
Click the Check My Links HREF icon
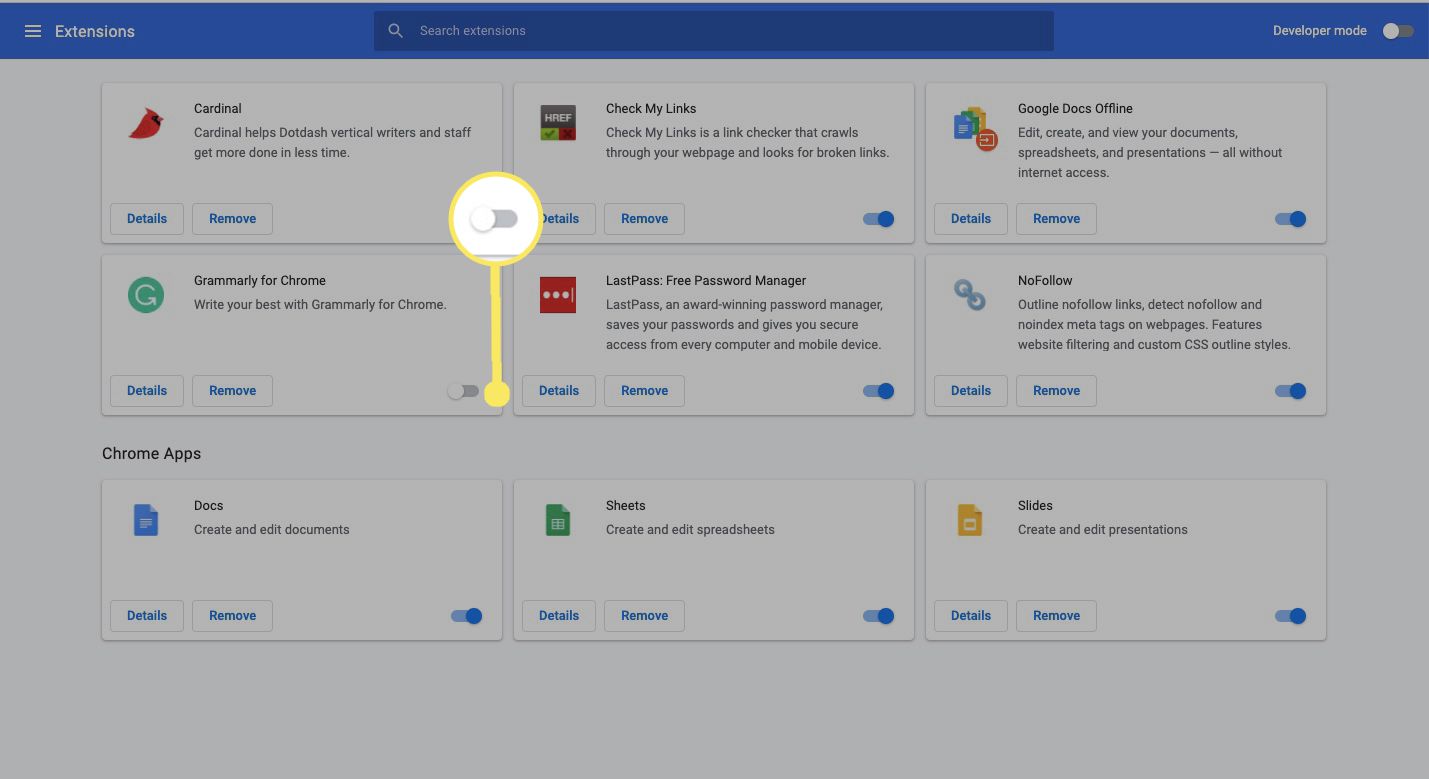pyautogui.click(x=558, y=122)
